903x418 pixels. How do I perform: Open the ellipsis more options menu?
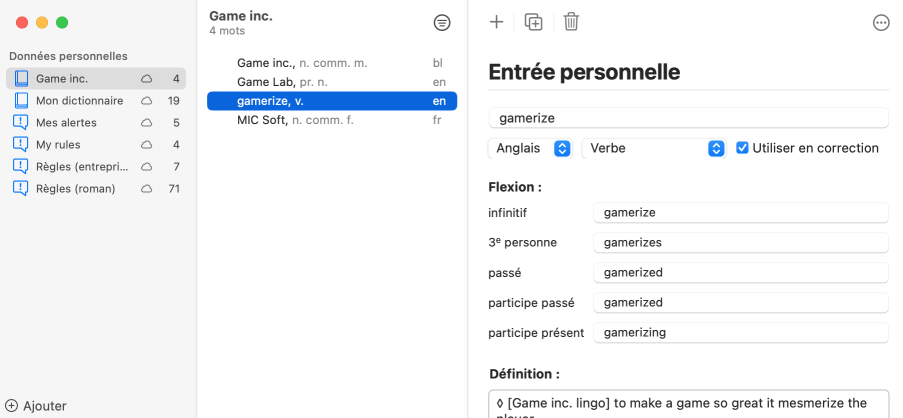tap(881, 23)
